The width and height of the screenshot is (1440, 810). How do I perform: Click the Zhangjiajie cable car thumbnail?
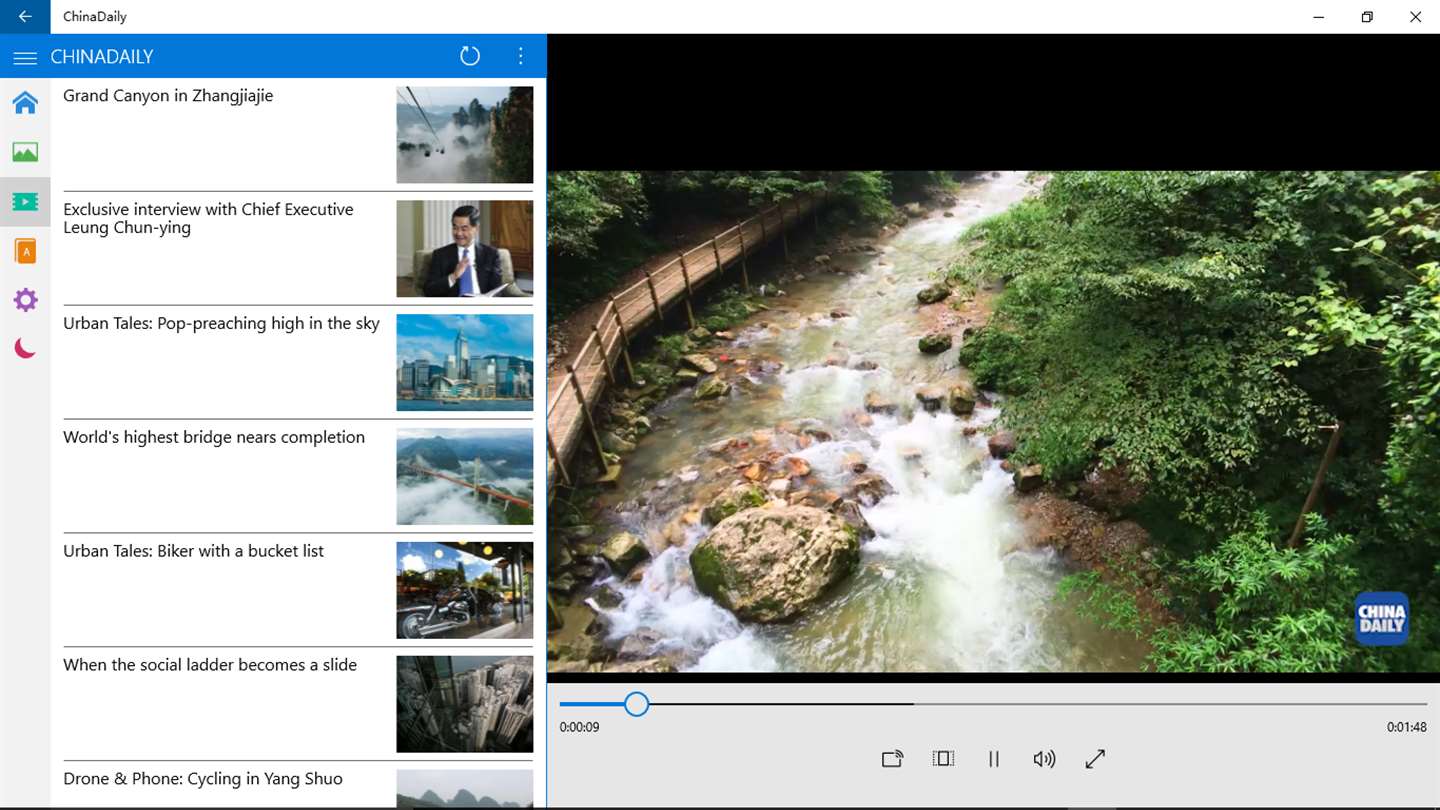pos(465,135)
